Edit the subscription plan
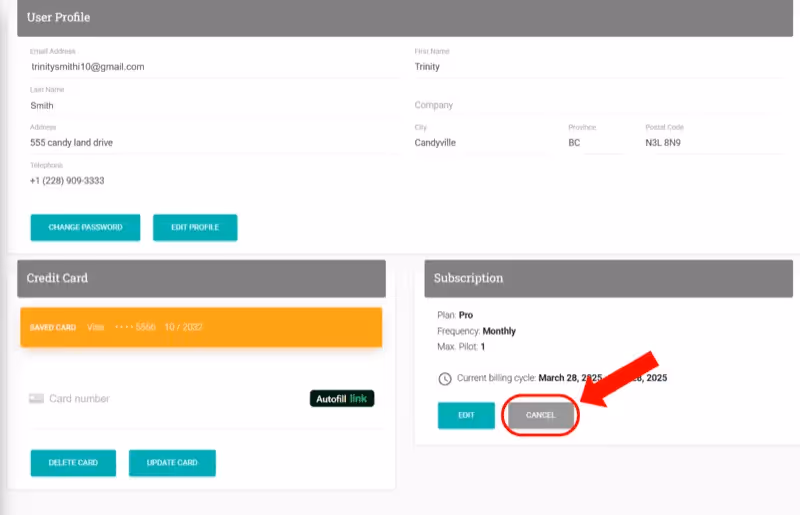The height and width of the screenshot is (515, 800). (466, 415)
